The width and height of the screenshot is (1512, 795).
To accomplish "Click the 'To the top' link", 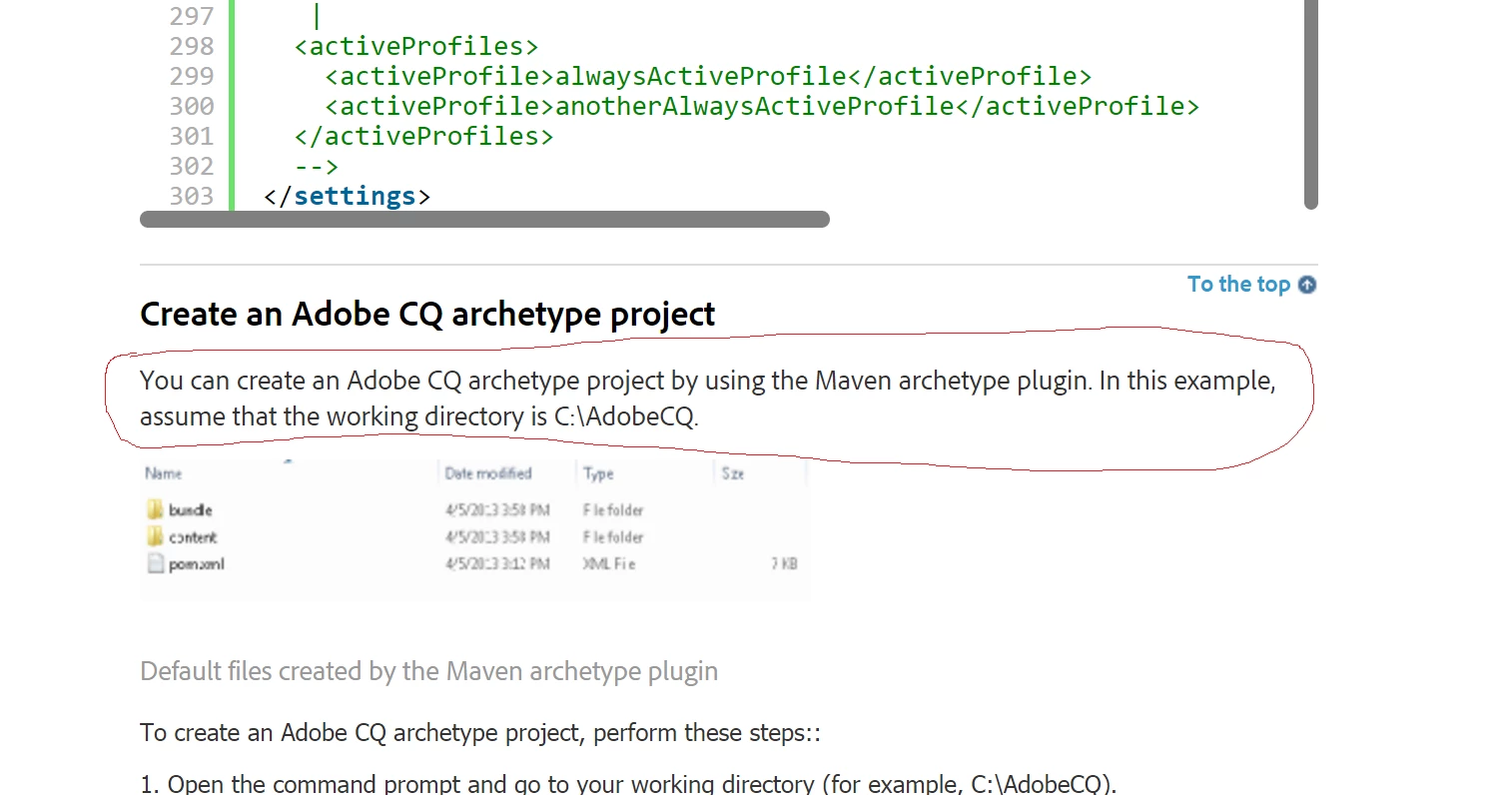I will (1238, 285).
